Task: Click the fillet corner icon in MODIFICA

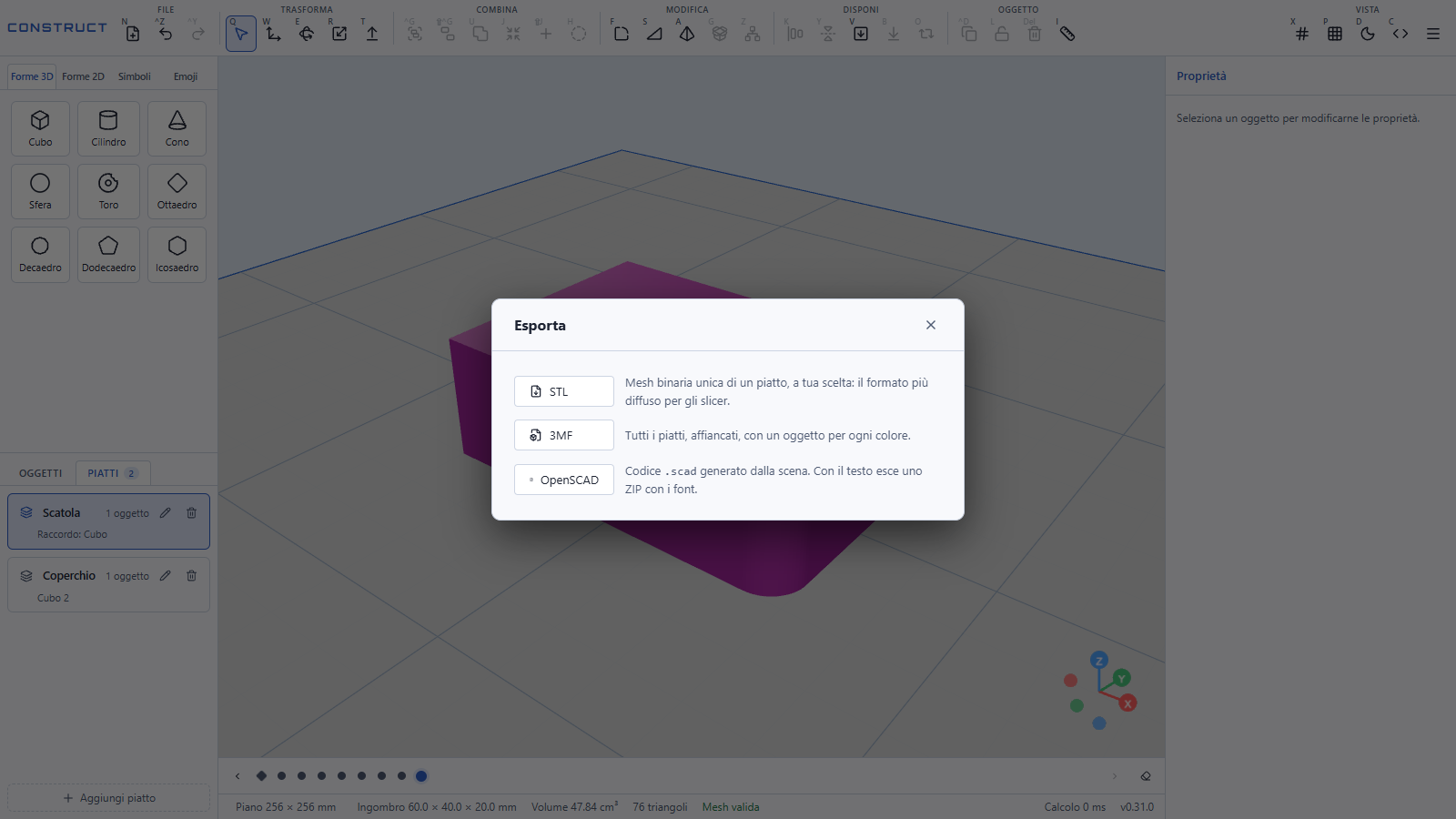Action: (622, 34)
